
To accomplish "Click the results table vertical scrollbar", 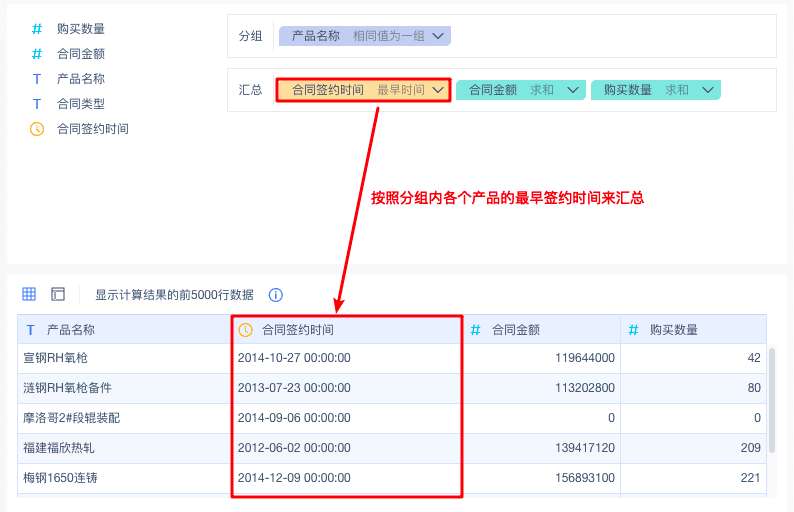I will (x=772, y=400).
